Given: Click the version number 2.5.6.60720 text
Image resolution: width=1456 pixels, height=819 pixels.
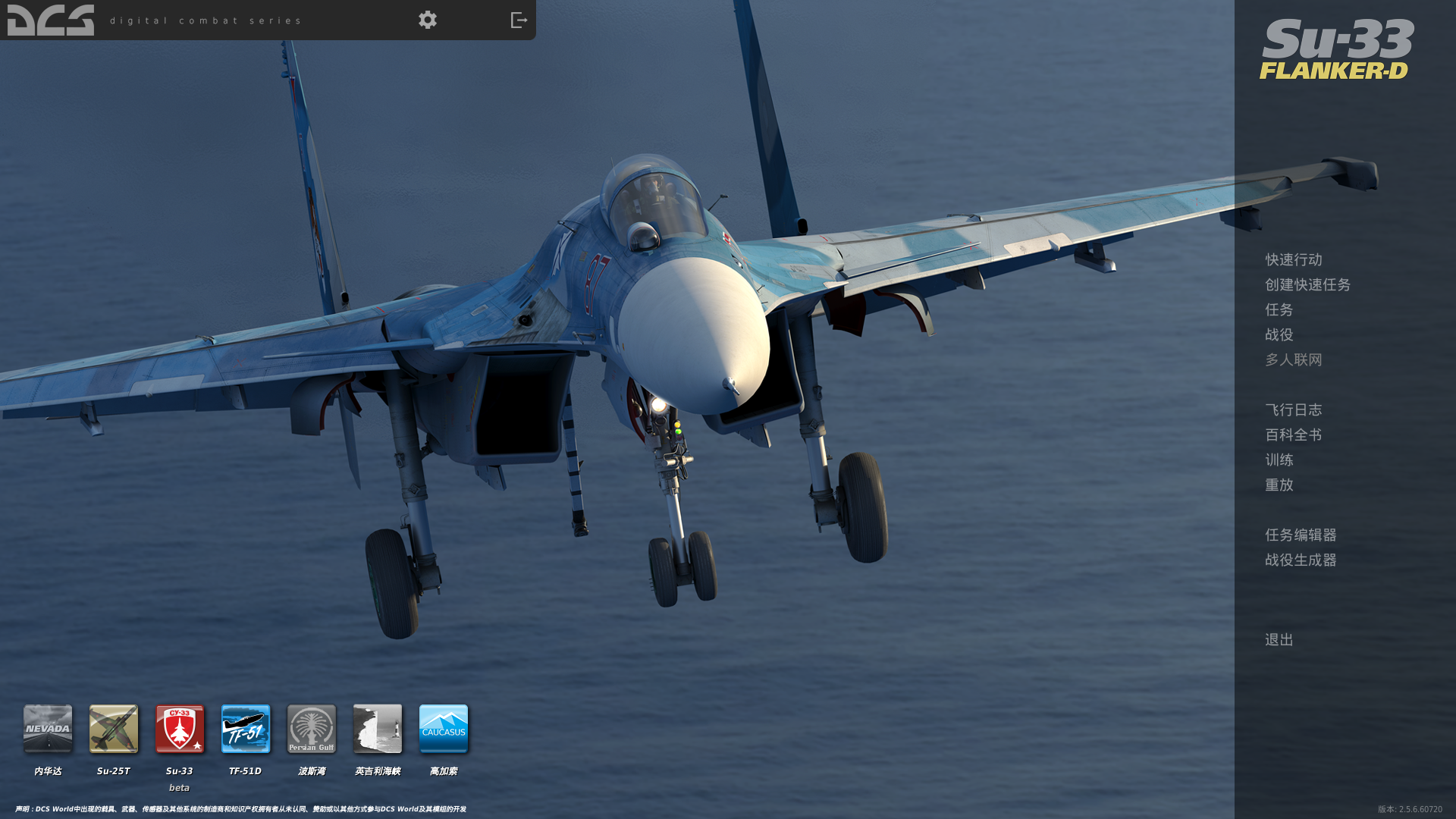Looking at the screenshot, I should pos(1420,809).
